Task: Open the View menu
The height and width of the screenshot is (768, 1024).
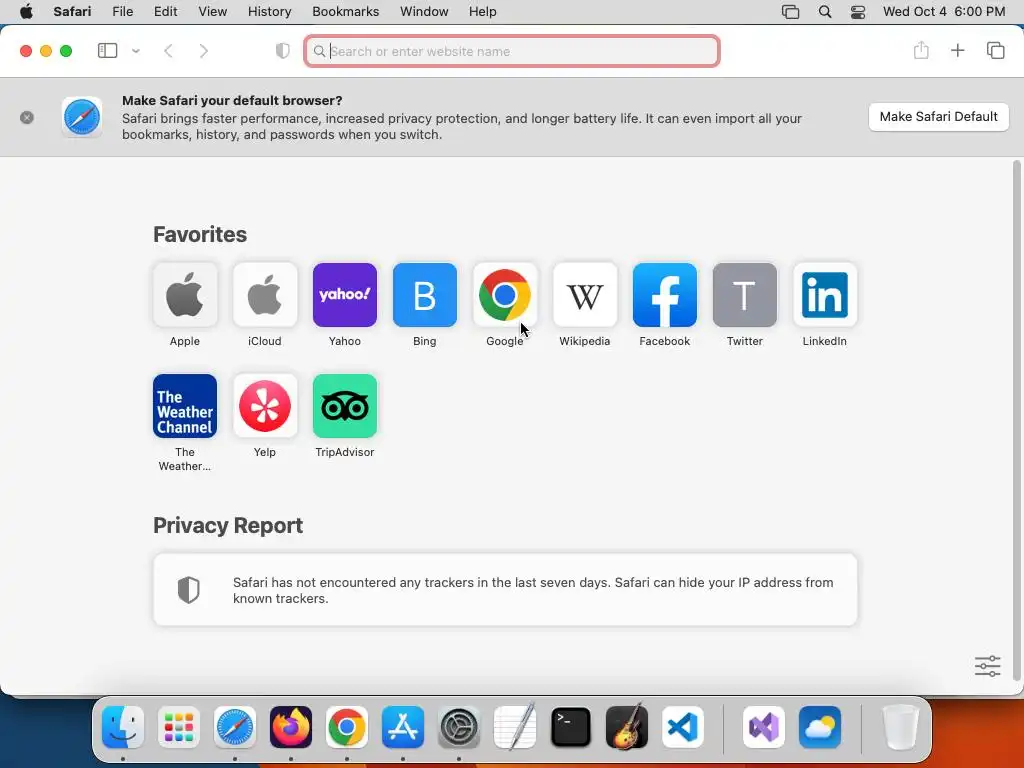Action: pyautogui.click(x=212, y=12)
